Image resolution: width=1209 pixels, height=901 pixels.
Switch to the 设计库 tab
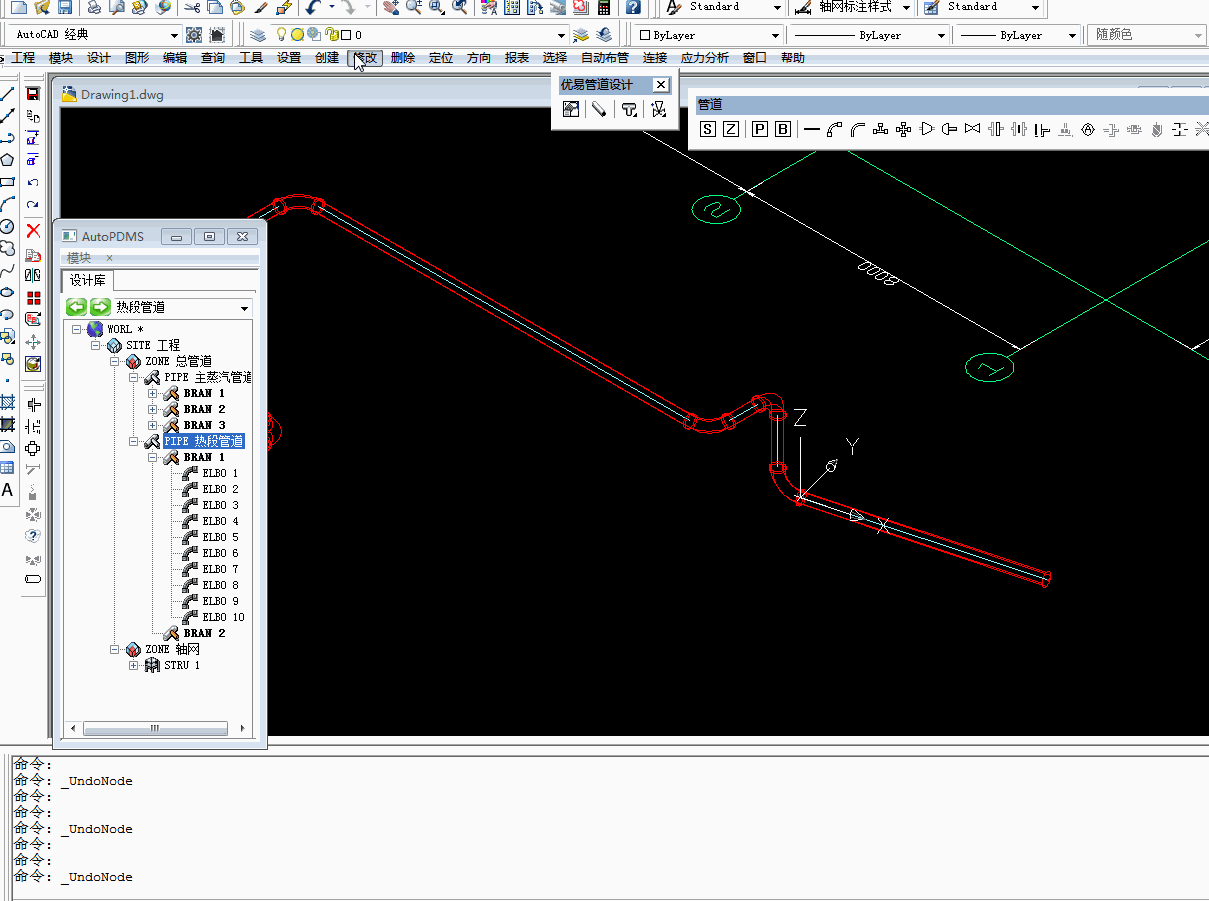click(x=88, y=280)
